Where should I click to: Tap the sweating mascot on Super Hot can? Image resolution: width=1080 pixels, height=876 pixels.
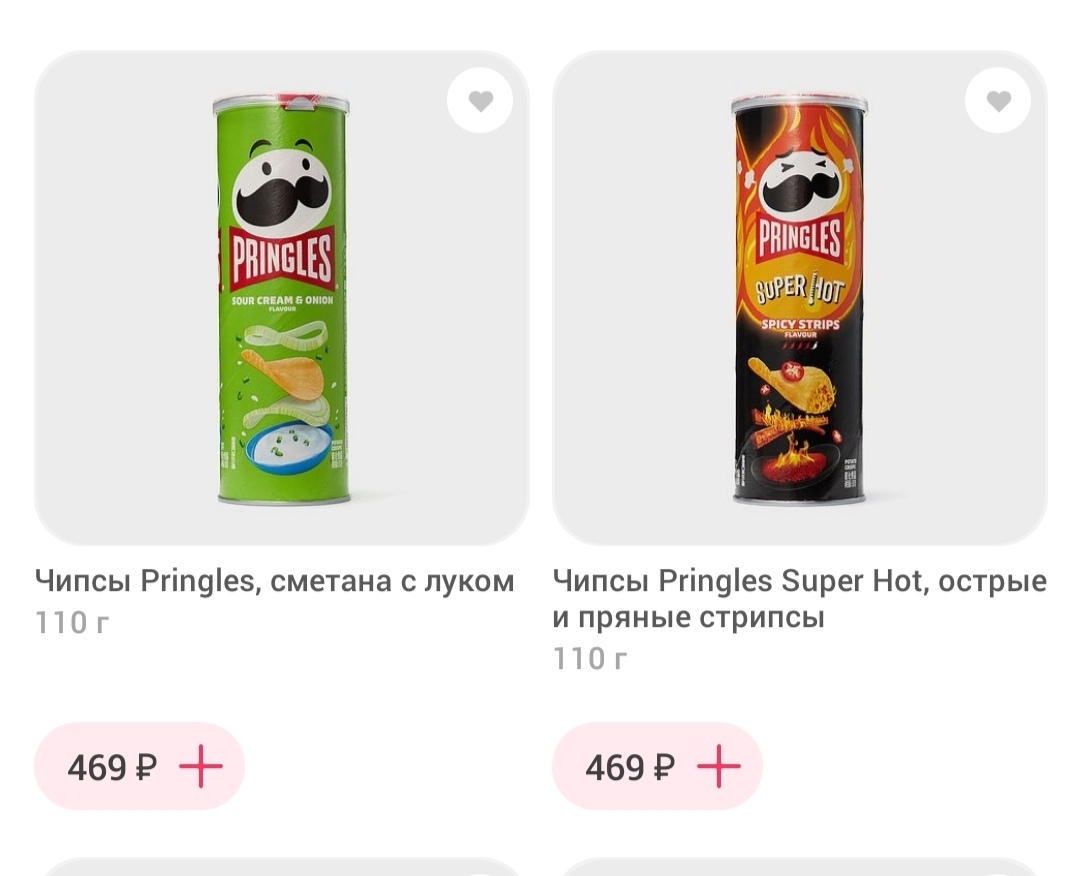[x=800, y=180]
